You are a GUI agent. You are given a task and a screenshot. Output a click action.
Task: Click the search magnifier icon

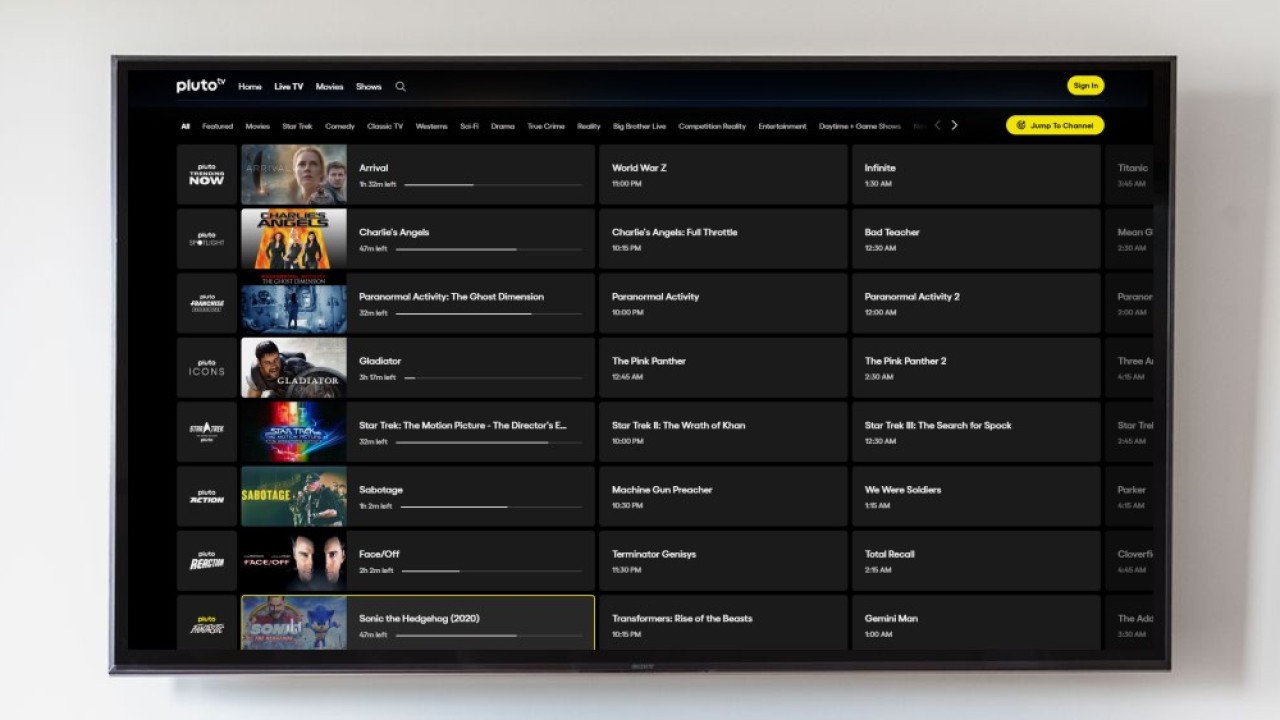[400, 87]
